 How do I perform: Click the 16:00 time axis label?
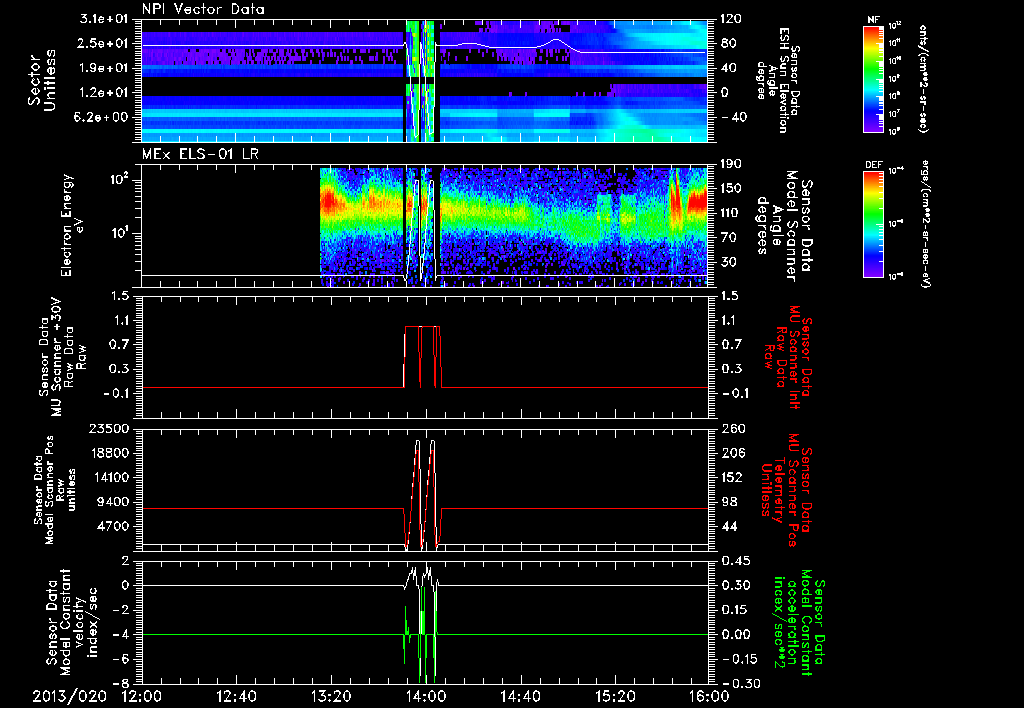point(709,696)
